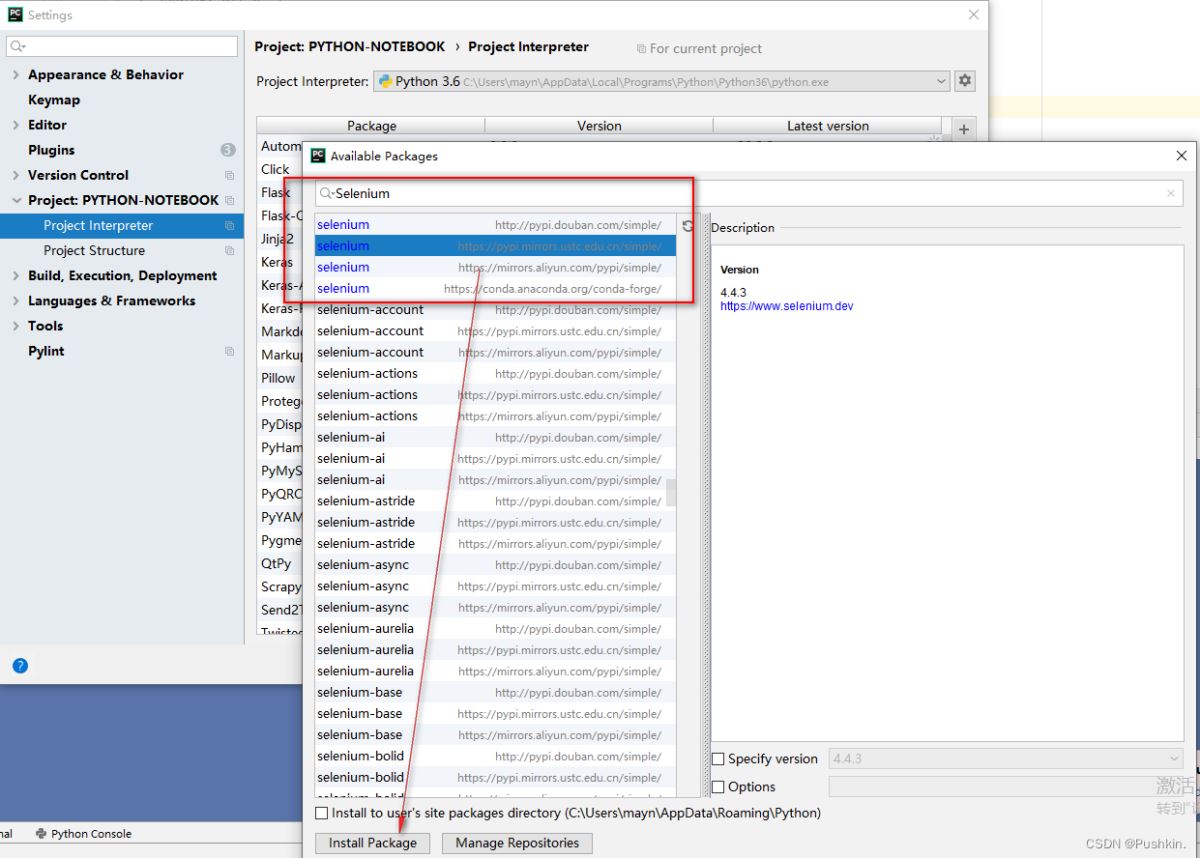Screen dimensions: 1200x858
Task: Select selenium-ai from mirrors.ustc.edu.cn
Action: coord(495,458)
